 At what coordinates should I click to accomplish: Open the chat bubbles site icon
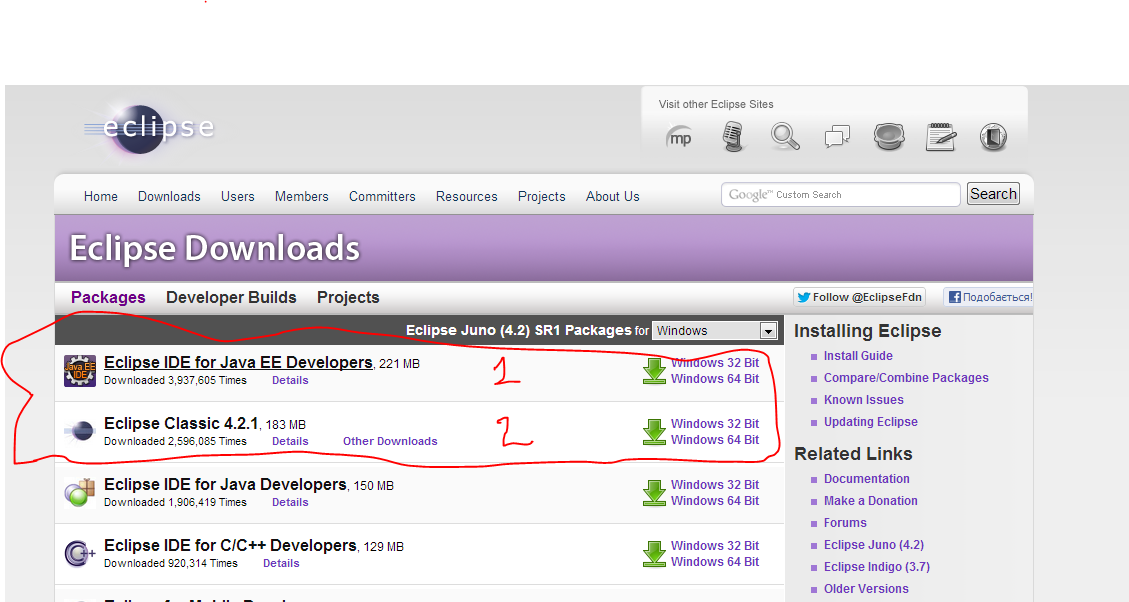coord(837,136)
